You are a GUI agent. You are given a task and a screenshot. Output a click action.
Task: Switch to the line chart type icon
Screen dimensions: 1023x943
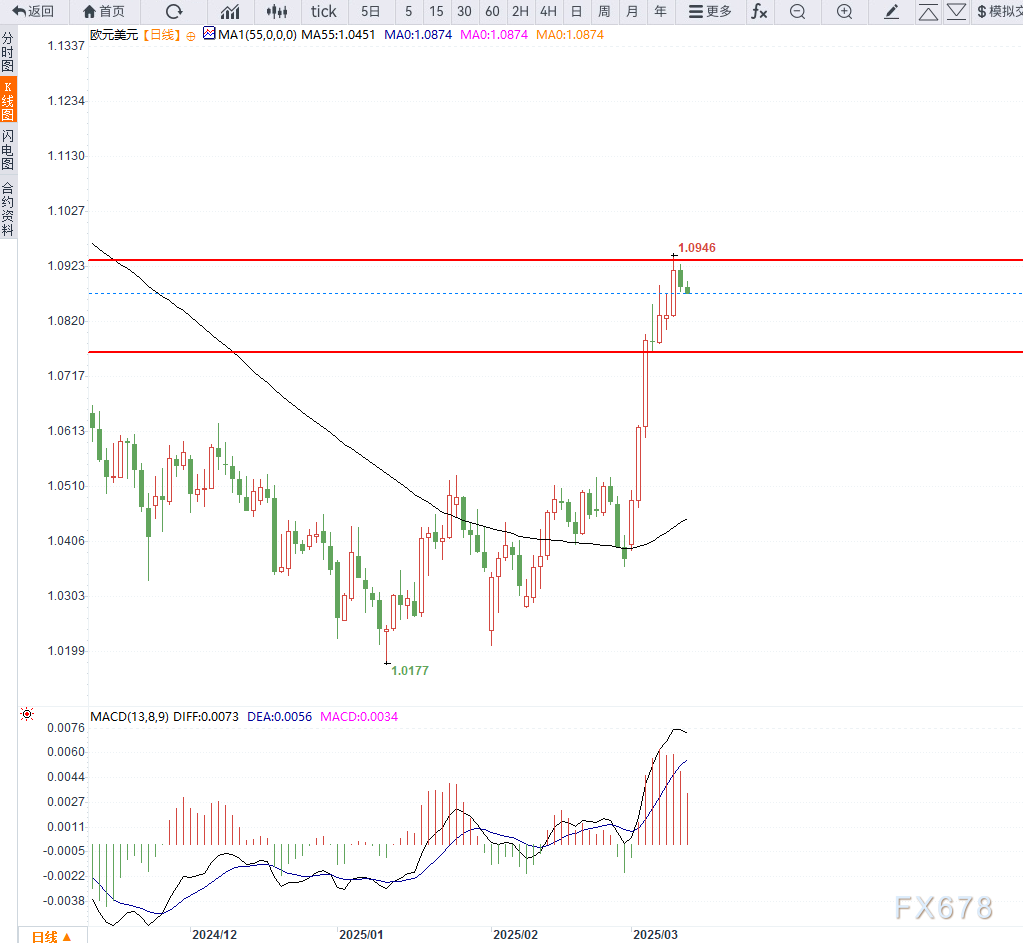tap(230, 11)
